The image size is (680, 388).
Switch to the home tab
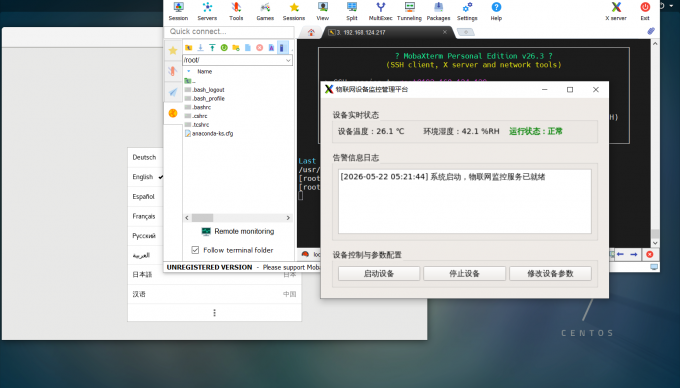tap(311, 33)
